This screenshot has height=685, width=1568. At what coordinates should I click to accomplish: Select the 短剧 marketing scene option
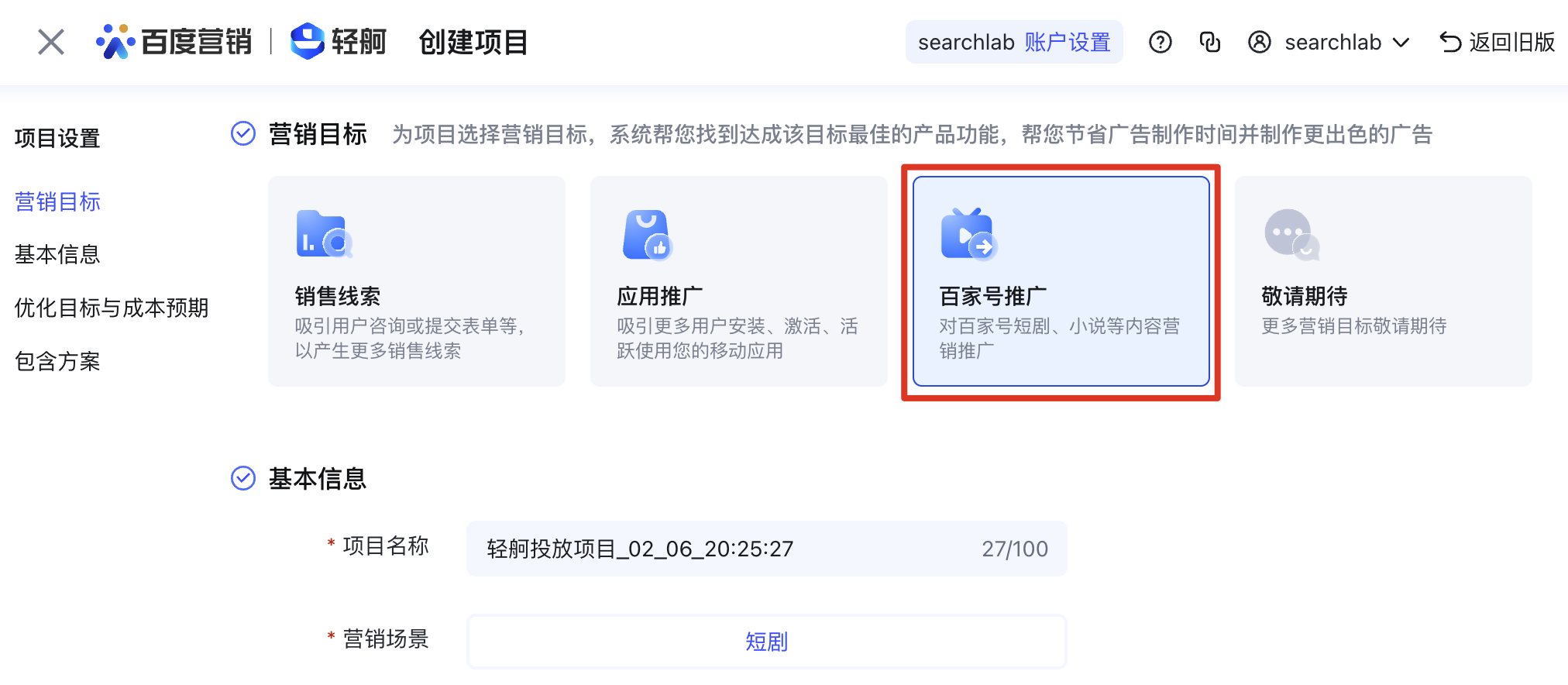click(x=767, y=642)
